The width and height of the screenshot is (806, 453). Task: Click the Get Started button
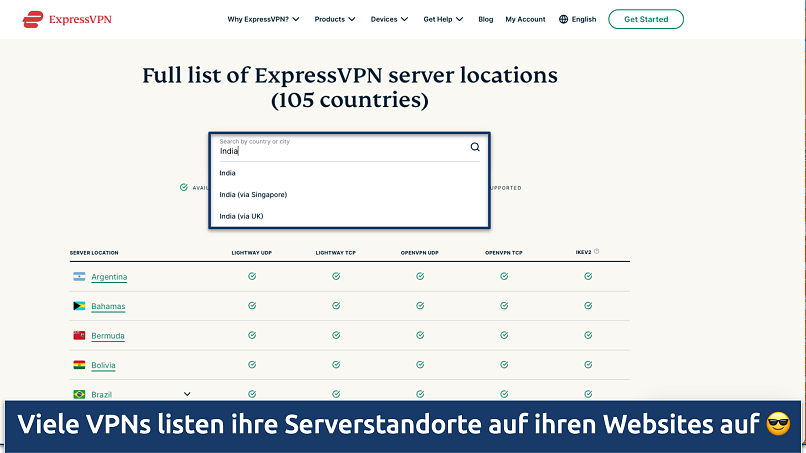coord(646,20)
